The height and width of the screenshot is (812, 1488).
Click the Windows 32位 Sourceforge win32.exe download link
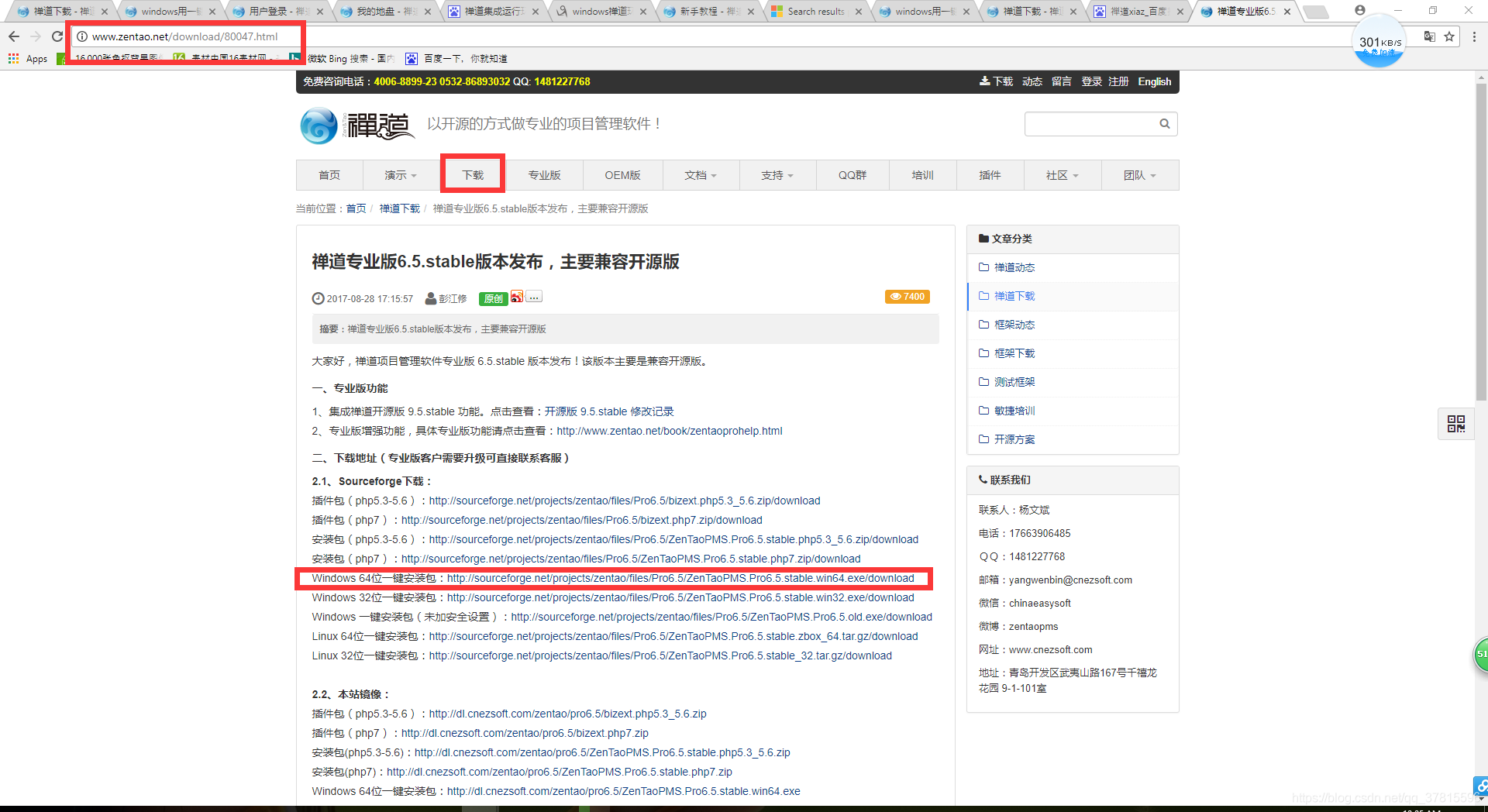point(680,597)
